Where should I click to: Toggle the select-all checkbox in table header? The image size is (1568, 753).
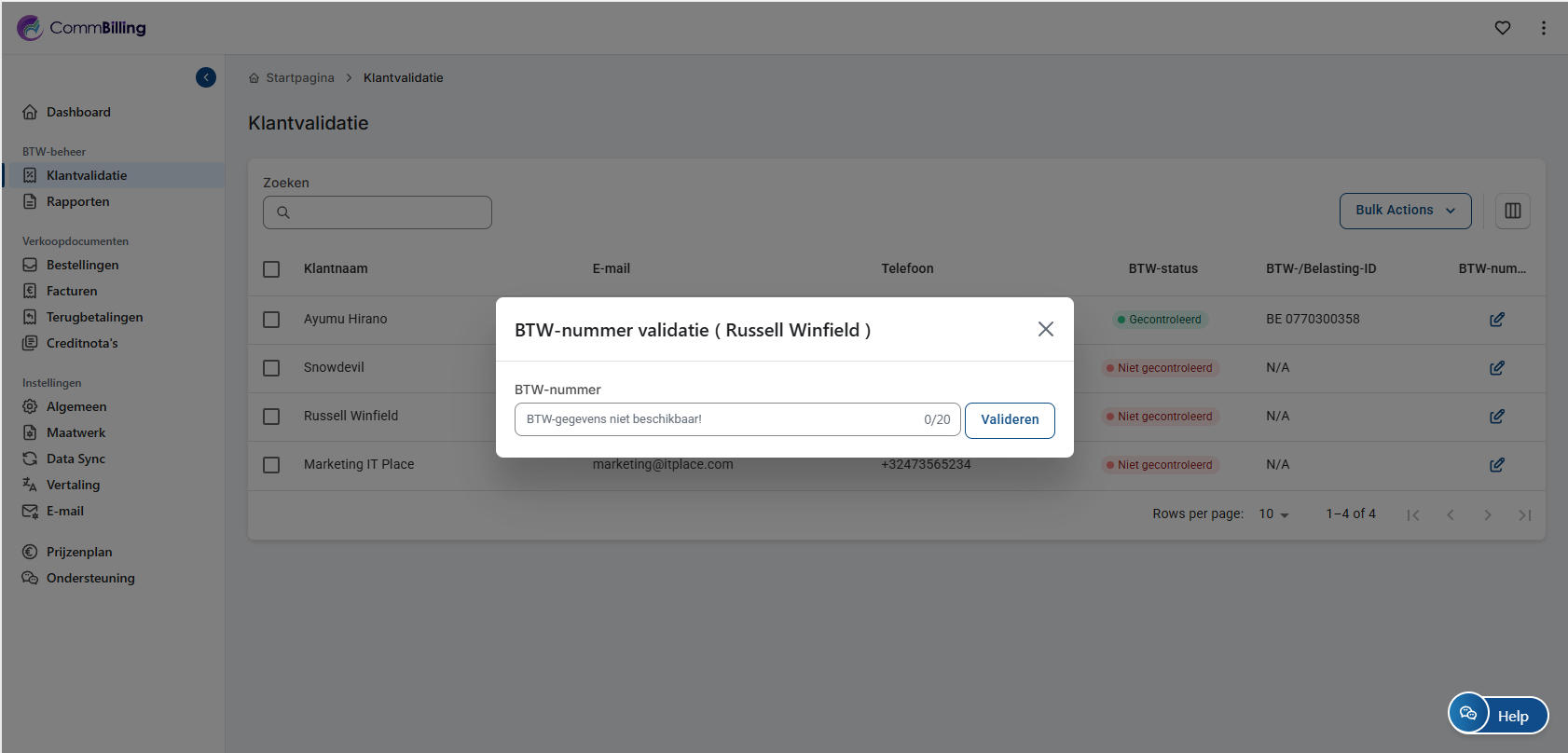click(271, 269)
